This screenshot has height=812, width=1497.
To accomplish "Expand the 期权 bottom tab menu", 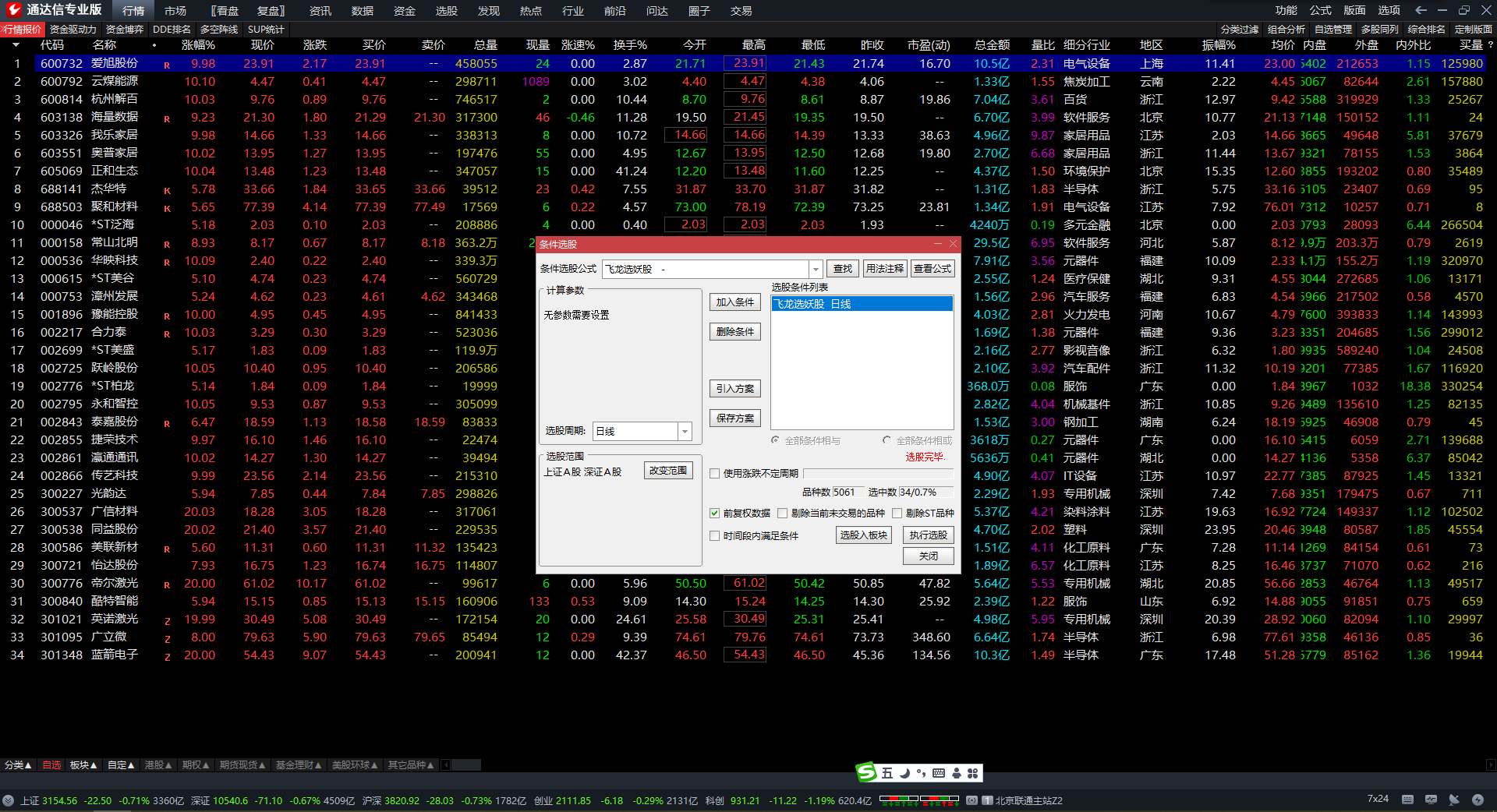I will [x=196, y=765].
